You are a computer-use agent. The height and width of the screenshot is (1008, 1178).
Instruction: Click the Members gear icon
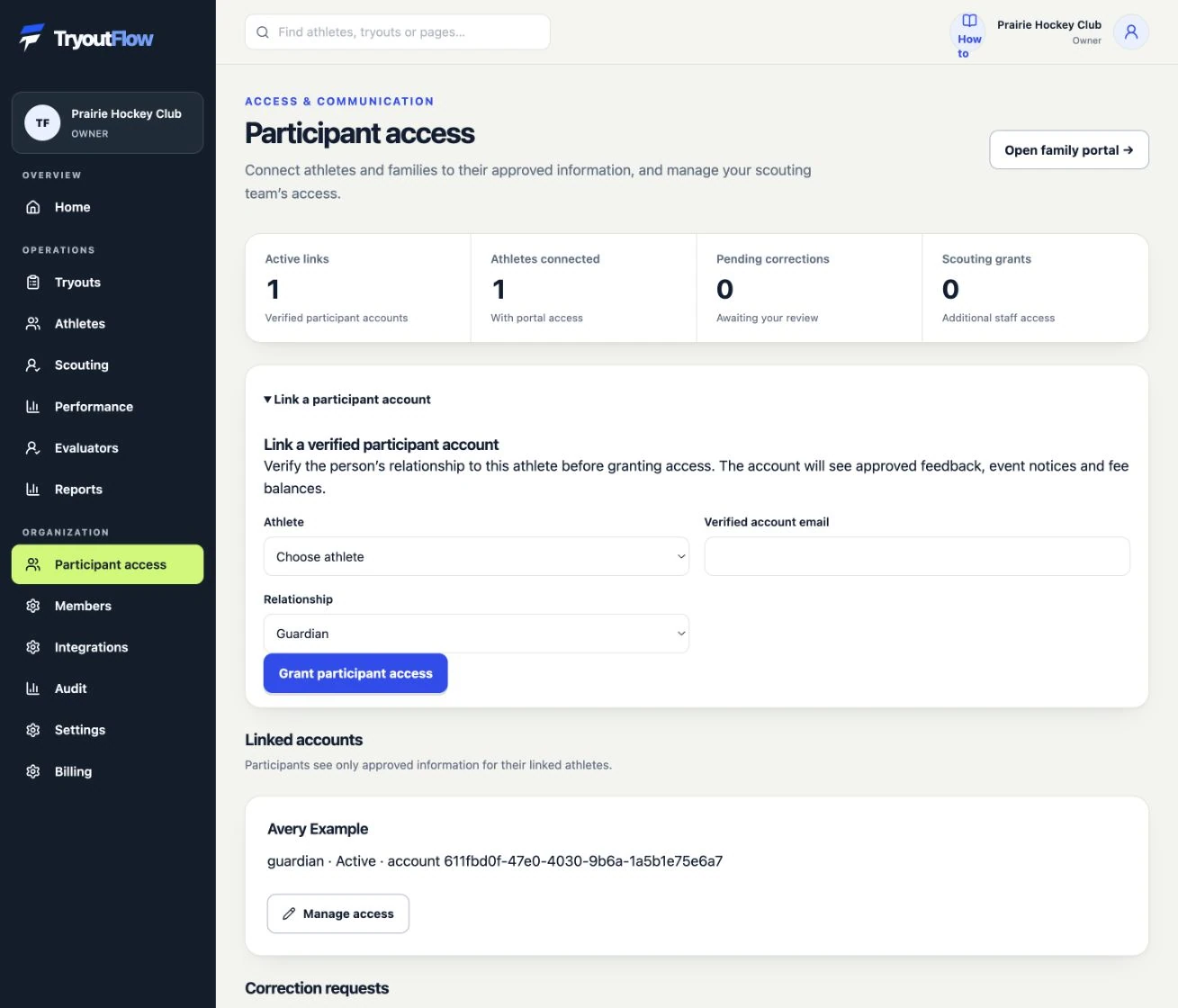(x=33, y=607)
